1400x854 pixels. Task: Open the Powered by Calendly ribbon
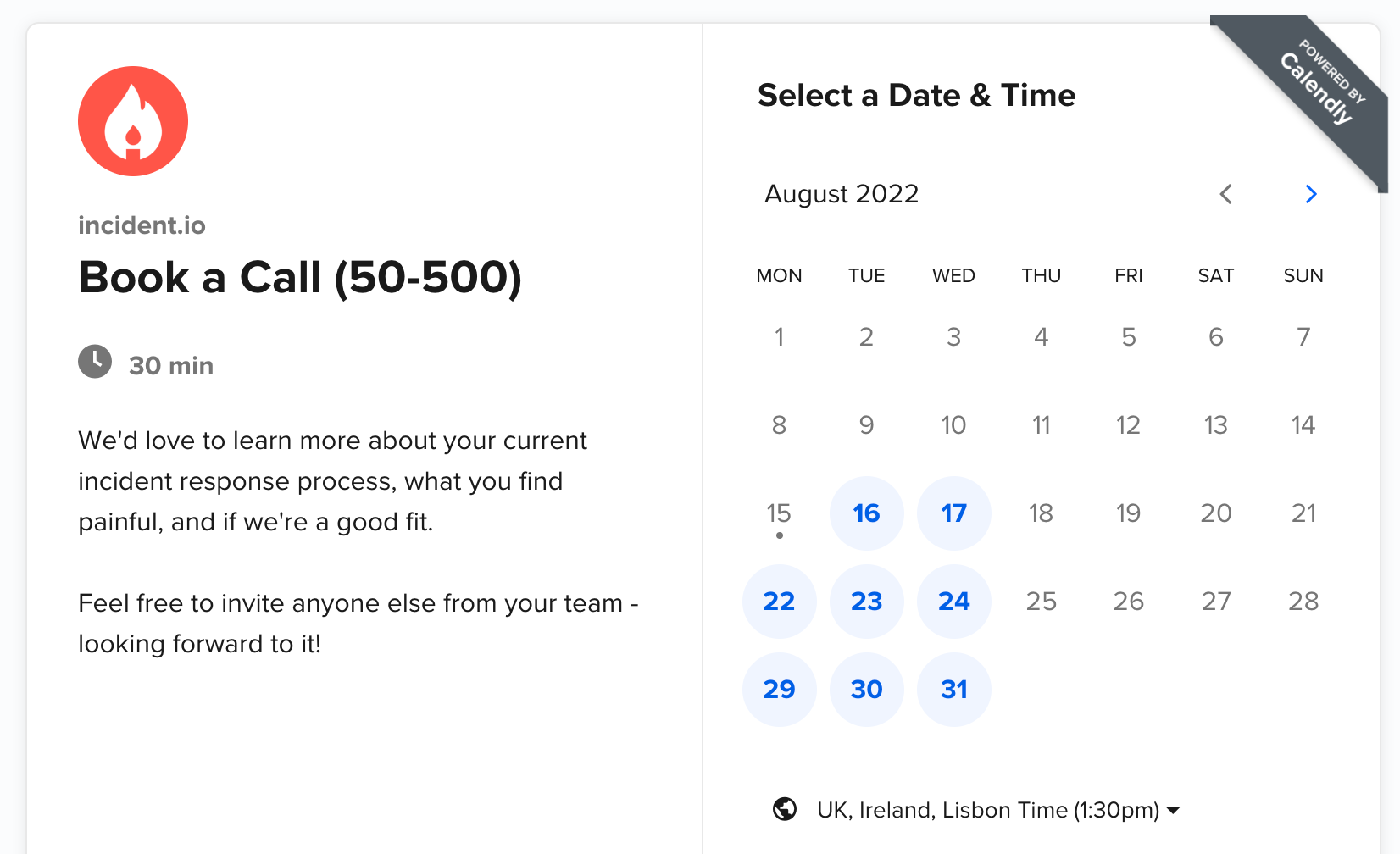tap(1308, 94)
